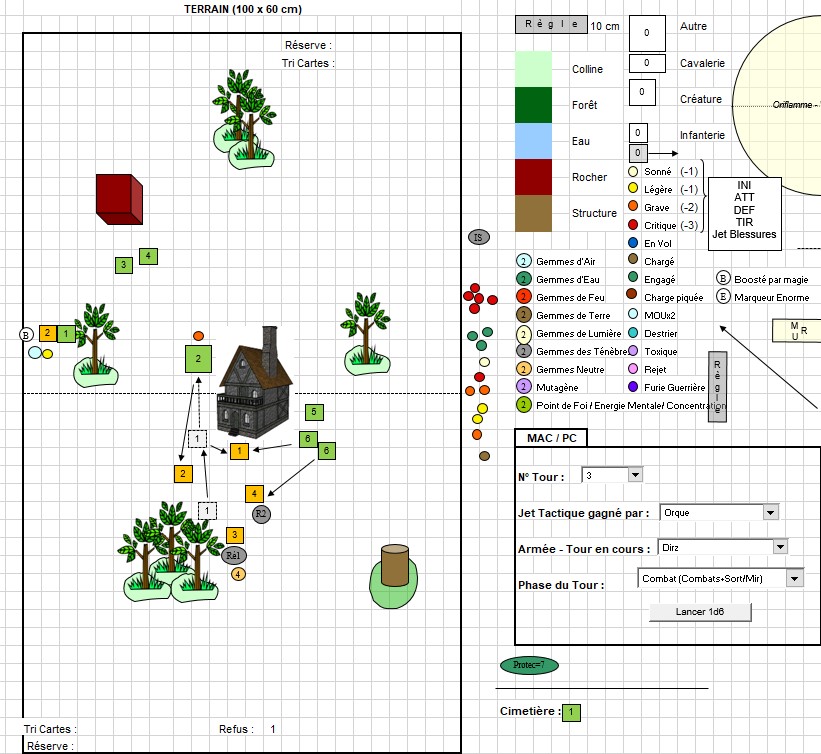Click the green Protec=7 oval marker
The height and width of the screenshot is (754, 821).
[529, 665]
